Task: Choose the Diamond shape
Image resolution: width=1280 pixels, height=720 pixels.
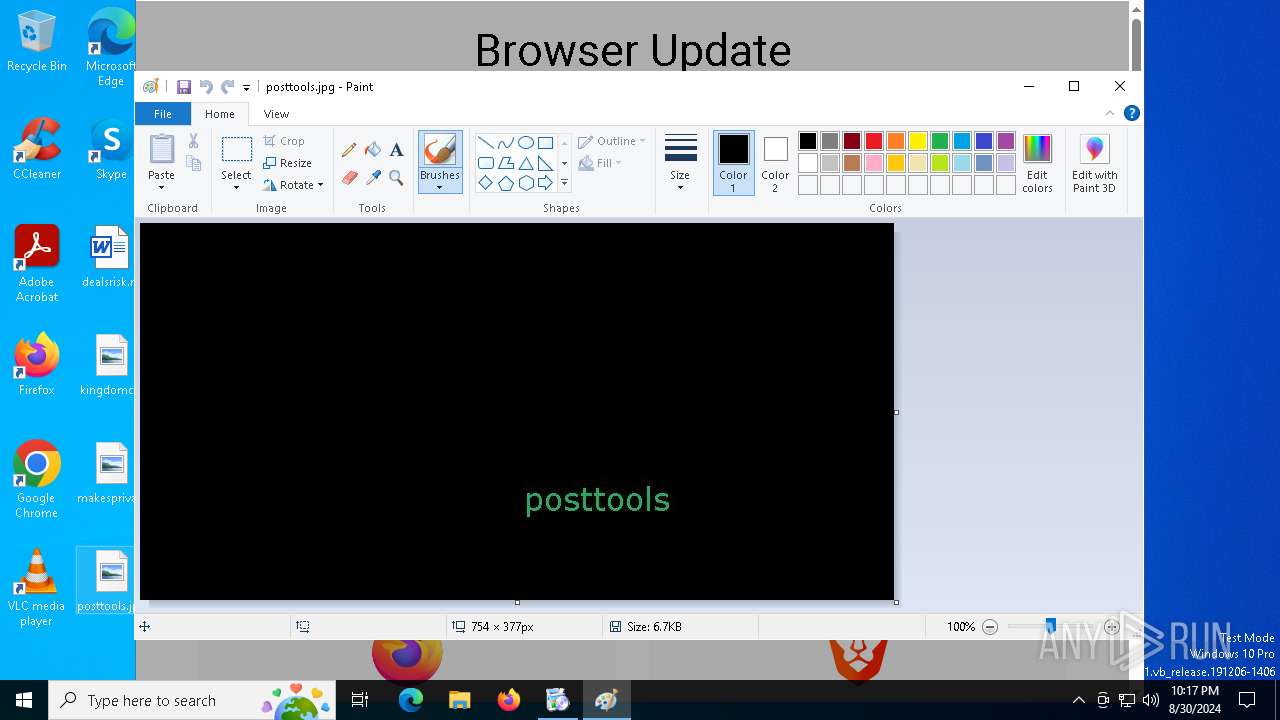Action: click(485, 183)
